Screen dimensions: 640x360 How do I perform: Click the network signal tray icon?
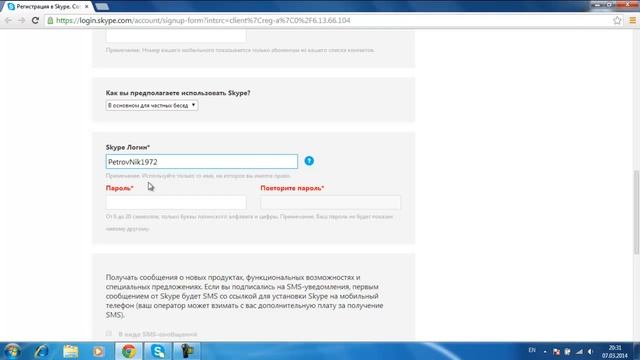coord(579,351)
